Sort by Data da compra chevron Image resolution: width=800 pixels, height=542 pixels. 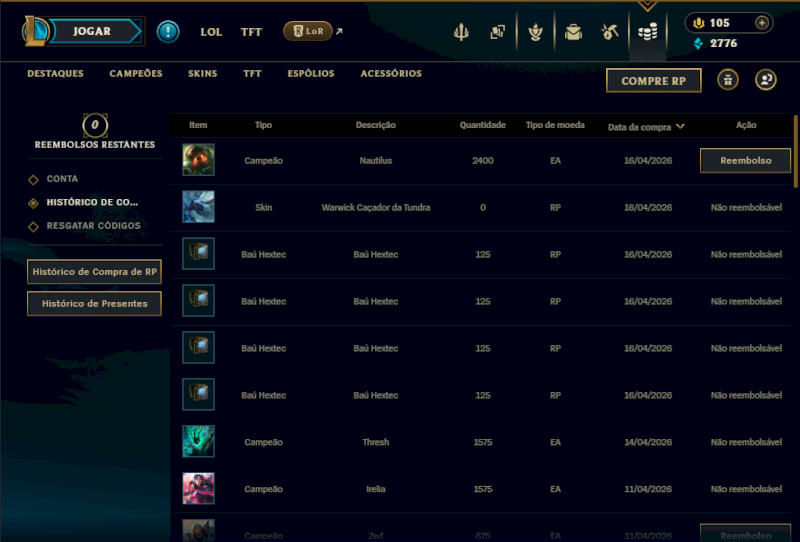(x=680, y=127)
